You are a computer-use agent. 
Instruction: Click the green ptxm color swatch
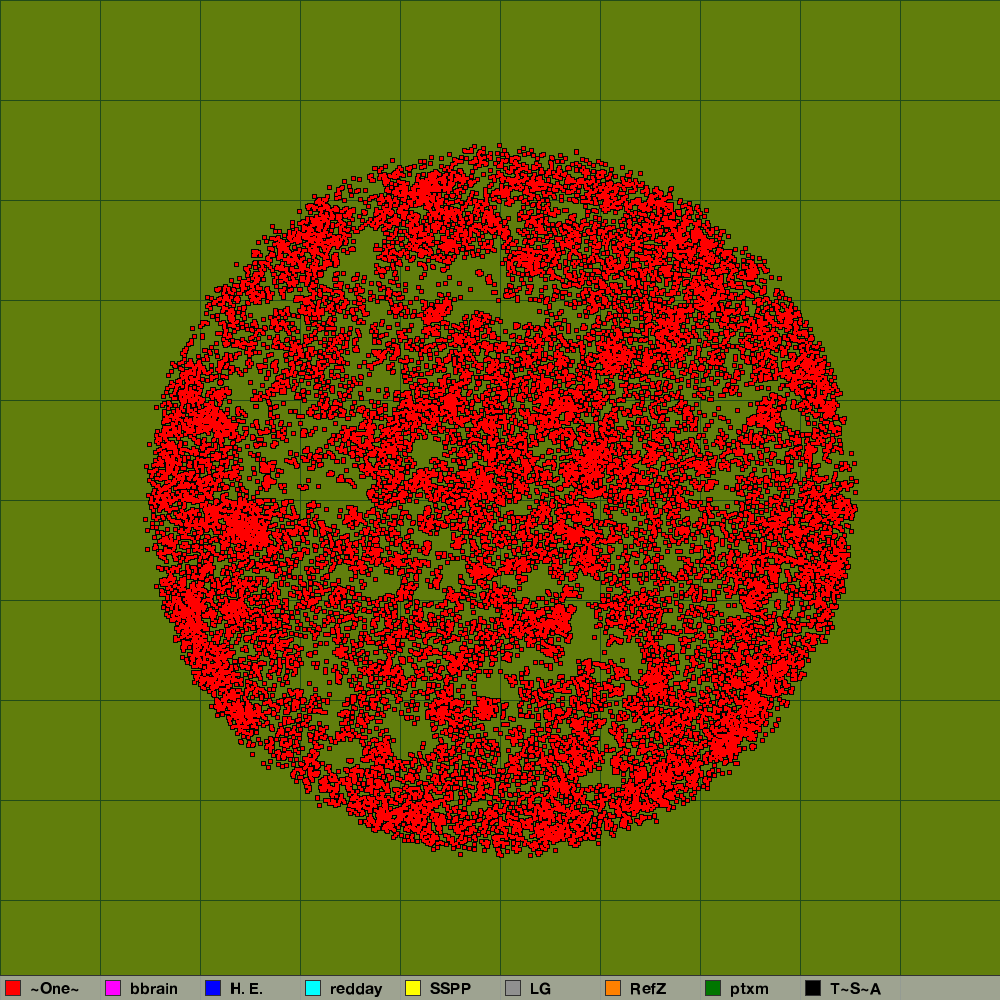point(713,989)
